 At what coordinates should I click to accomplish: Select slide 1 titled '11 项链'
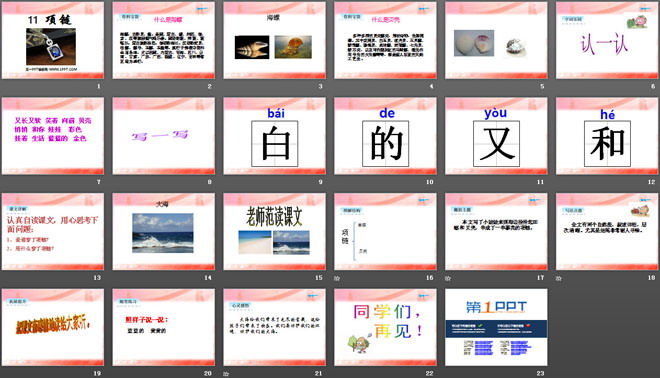[x=53, y=40]
